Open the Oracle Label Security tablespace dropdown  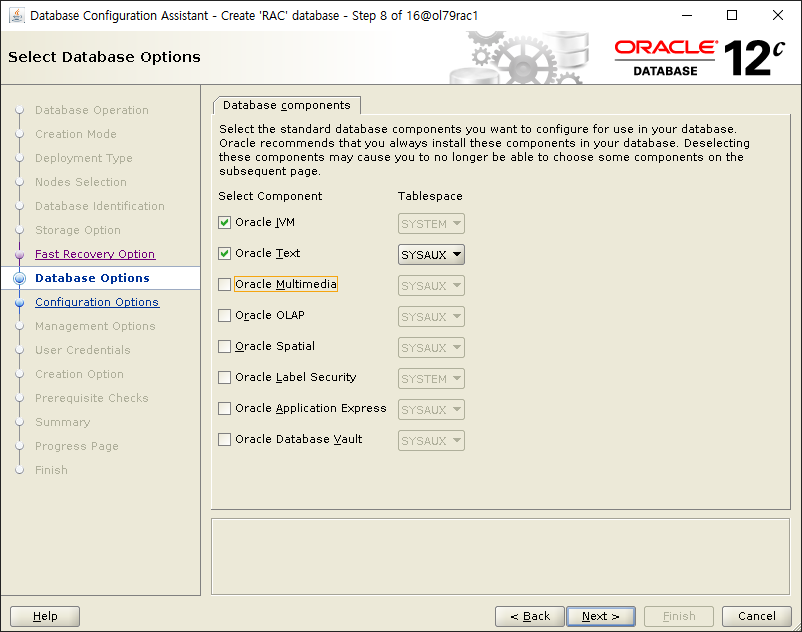pyautogui.click(x=431, y=379)
